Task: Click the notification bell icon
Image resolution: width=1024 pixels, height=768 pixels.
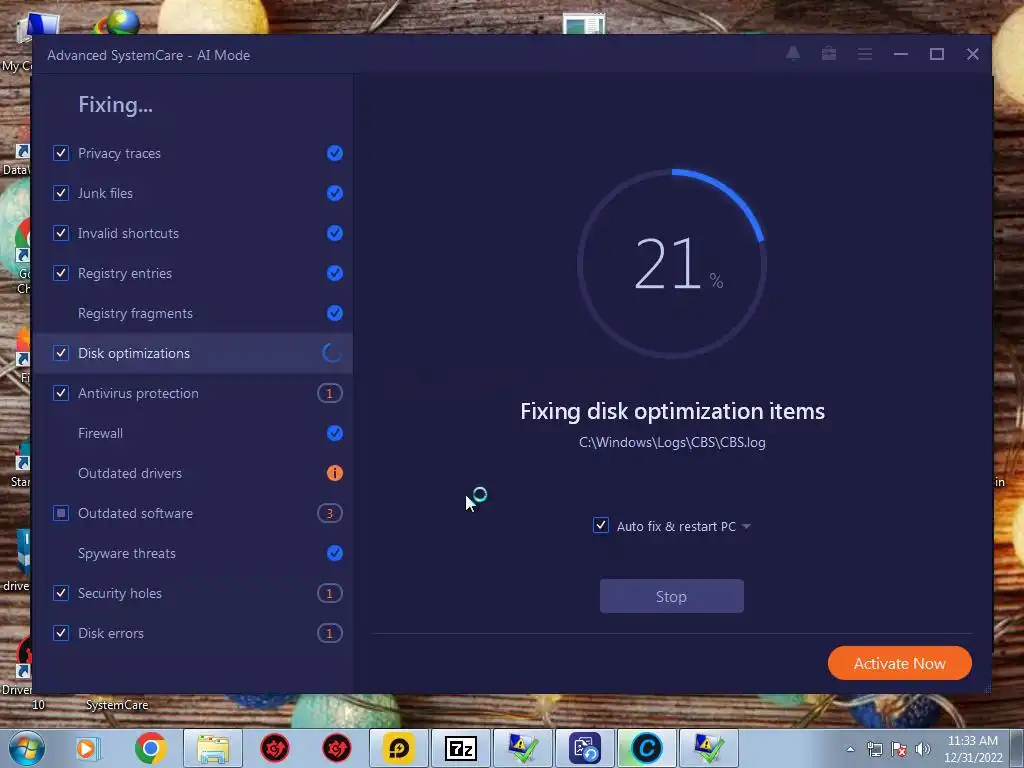Action: [x=793, y=54]
